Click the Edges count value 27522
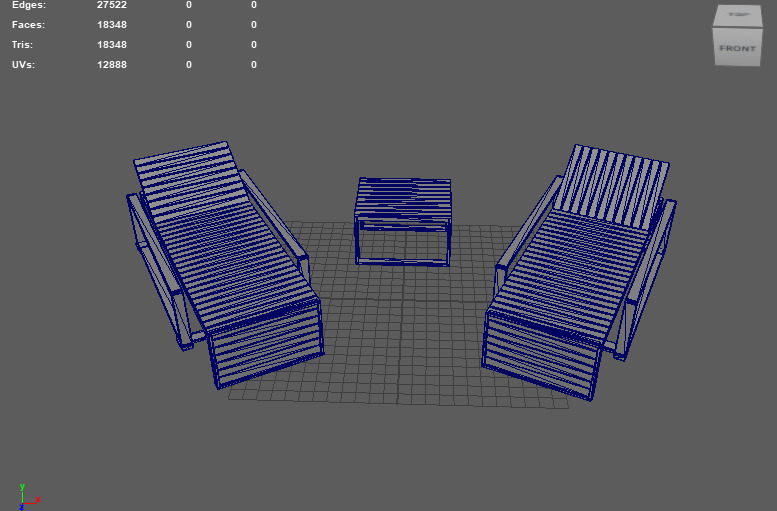777x511 pixels. 112,5
